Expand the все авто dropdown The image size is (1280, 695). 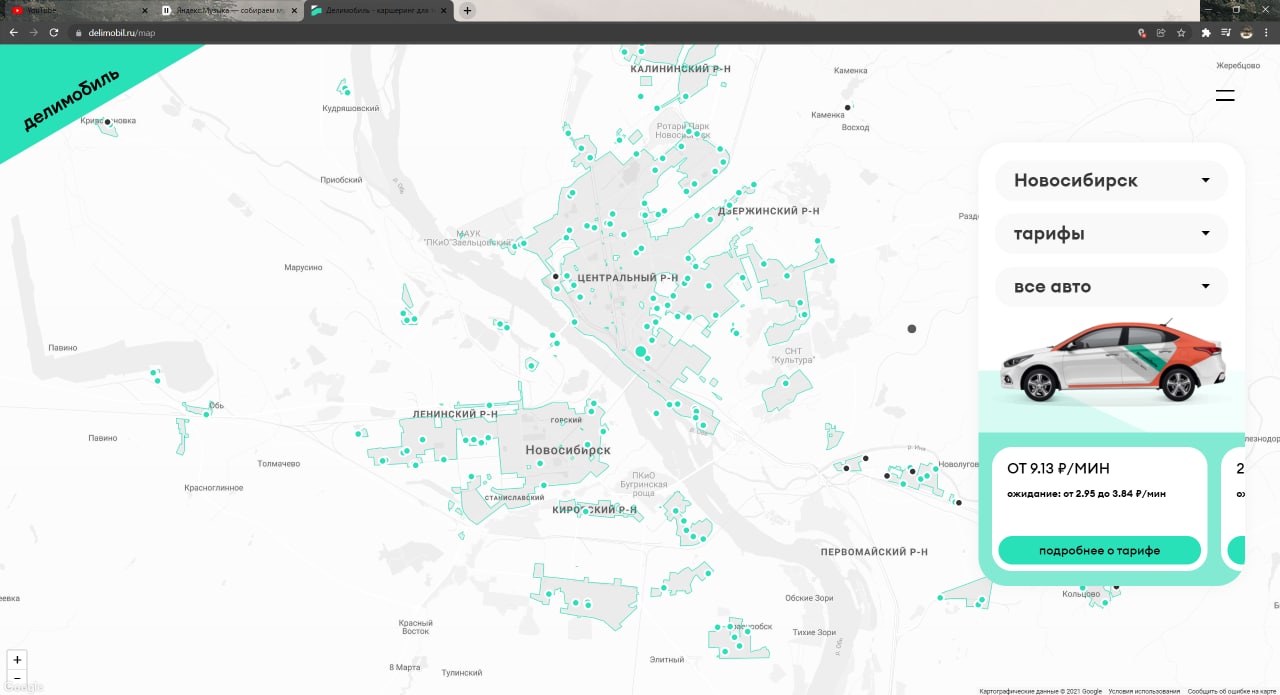1111,287
